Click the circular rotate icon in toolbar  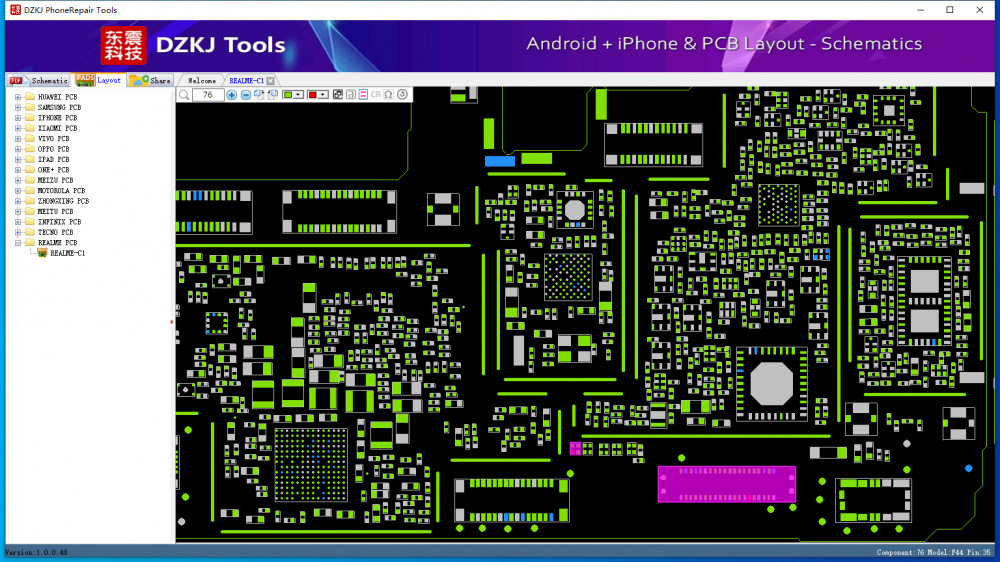click(x=402, y=95)
